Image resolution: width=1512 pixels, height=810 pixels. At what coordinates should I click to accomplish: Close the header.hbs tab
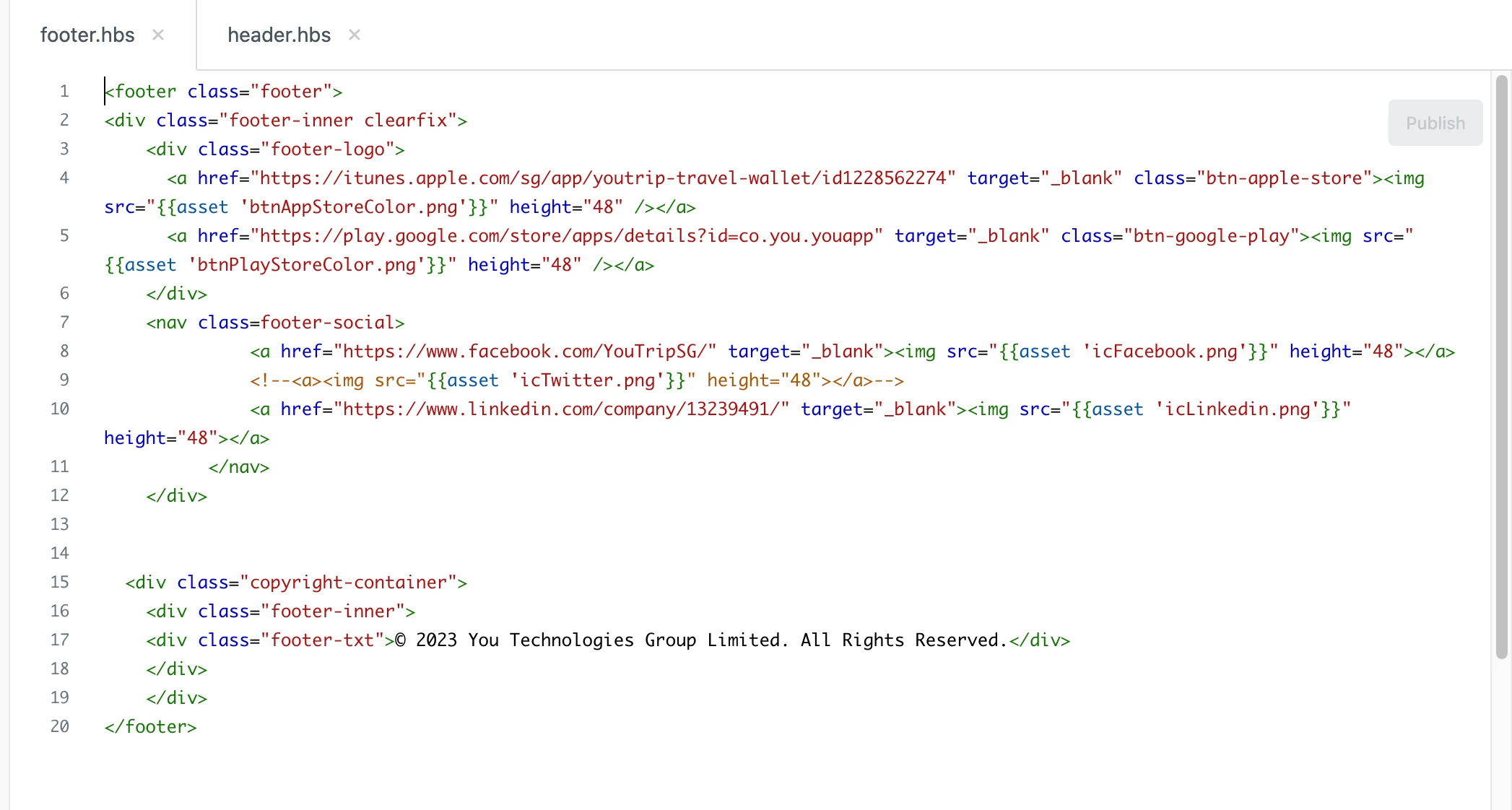(x=354, y=35)
